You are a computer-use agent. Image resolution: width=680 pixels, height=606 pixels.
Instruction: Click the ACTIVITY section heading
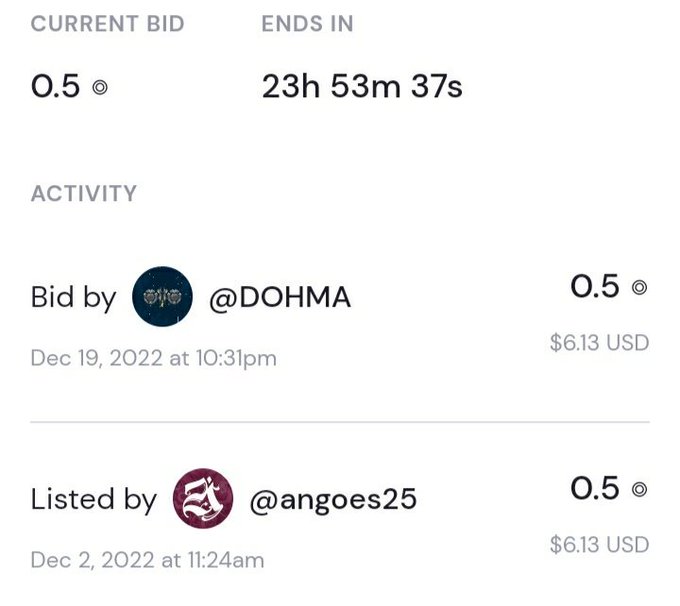coord(84,193)
